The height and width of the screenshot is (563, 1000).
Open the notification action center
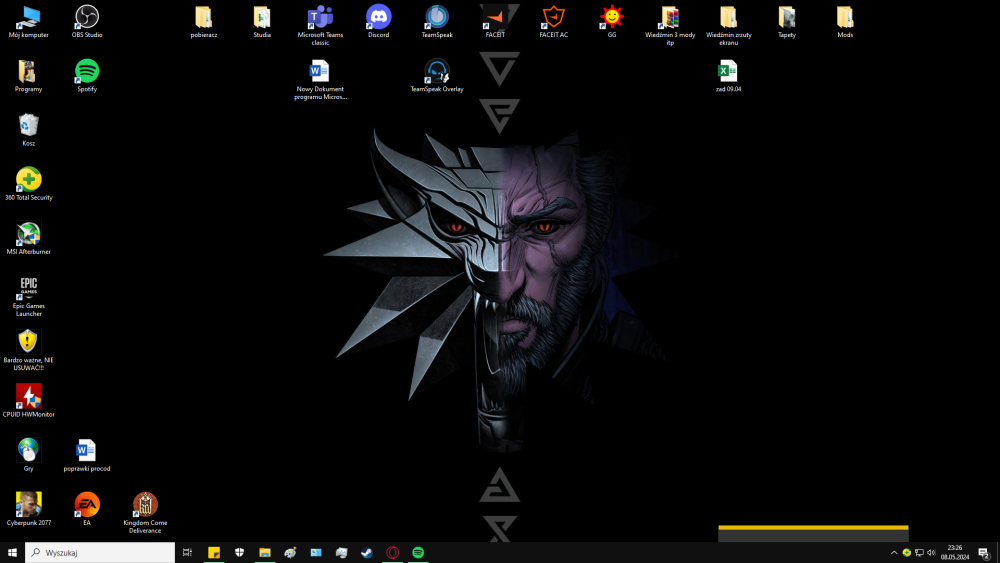click(983, 552)
